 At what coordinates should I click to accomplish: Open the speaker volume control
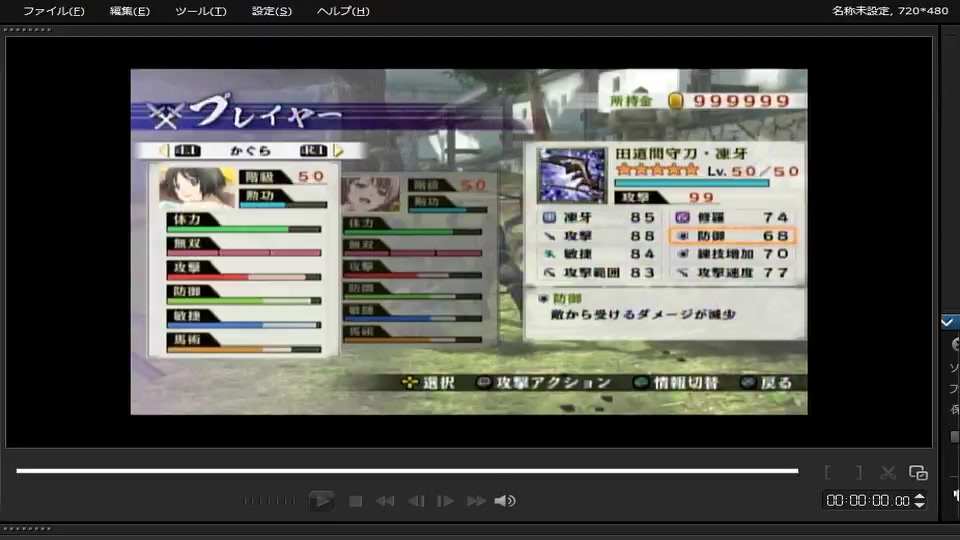coord(504,501)
